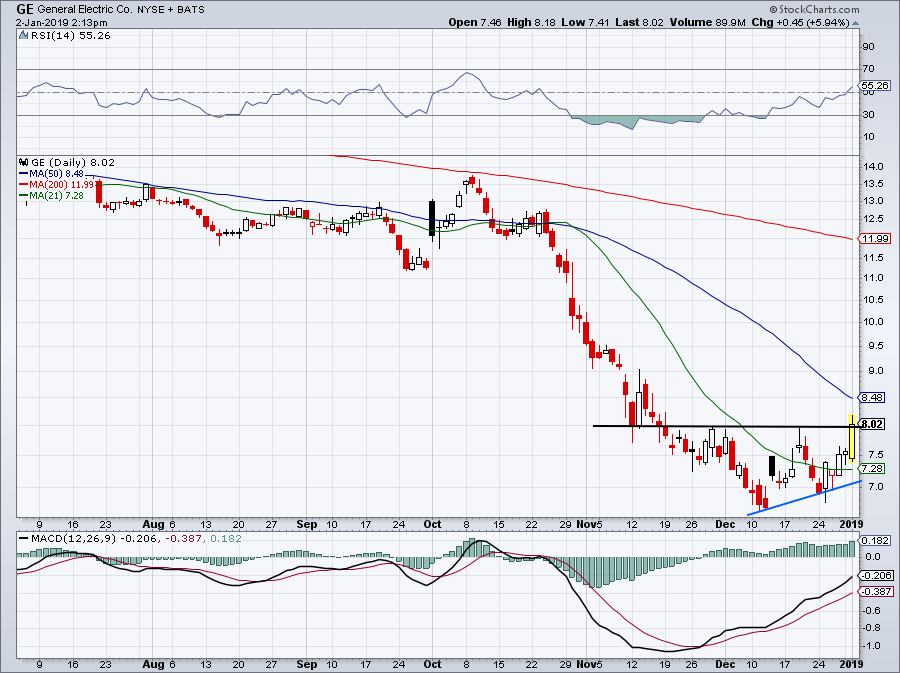Click the 55.26 RSI value tag on the right axis
The width and height of the screenshot is (900, 673).
[x=875, y=85]
